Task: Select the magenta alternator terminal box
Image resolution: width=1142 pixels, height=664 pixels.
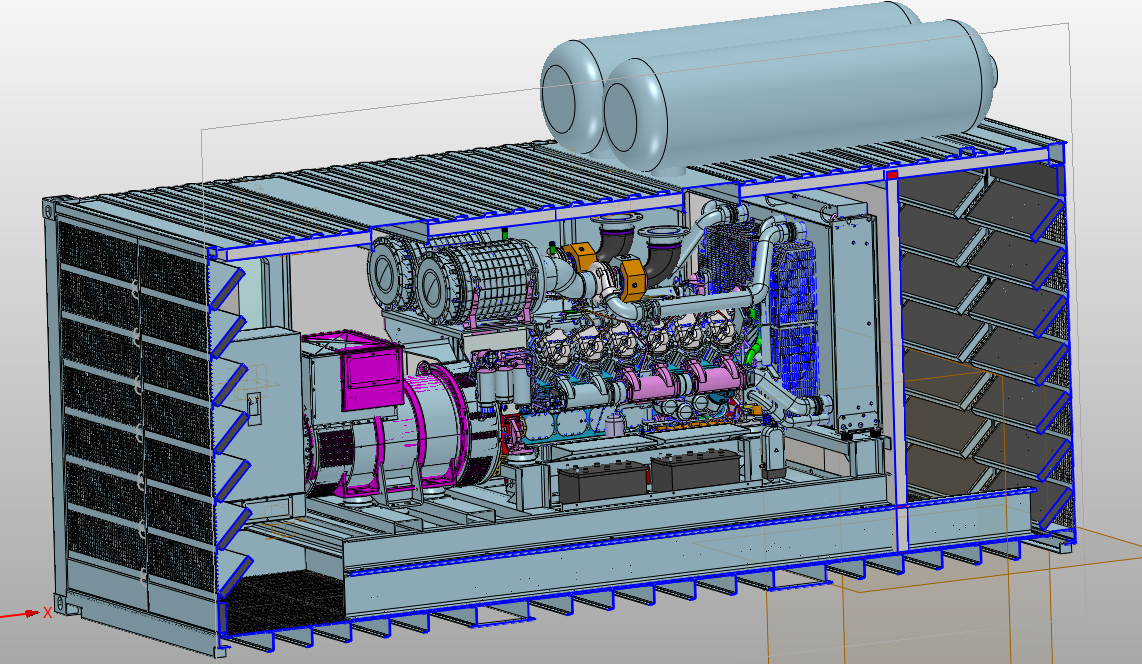Action: pyautogui.click(x=371, y=373)
